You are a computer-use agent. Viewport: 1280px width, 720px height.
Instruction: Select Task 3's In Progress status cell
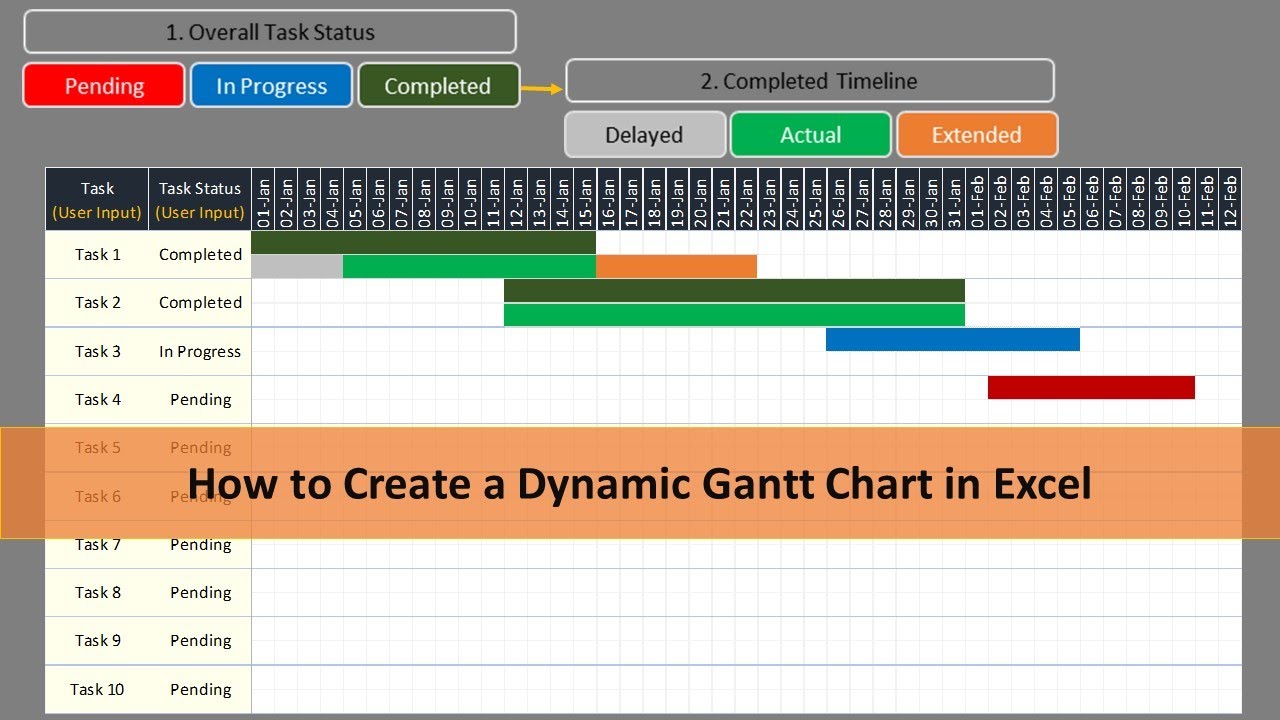pyautogui.click(x=200, y=351)
